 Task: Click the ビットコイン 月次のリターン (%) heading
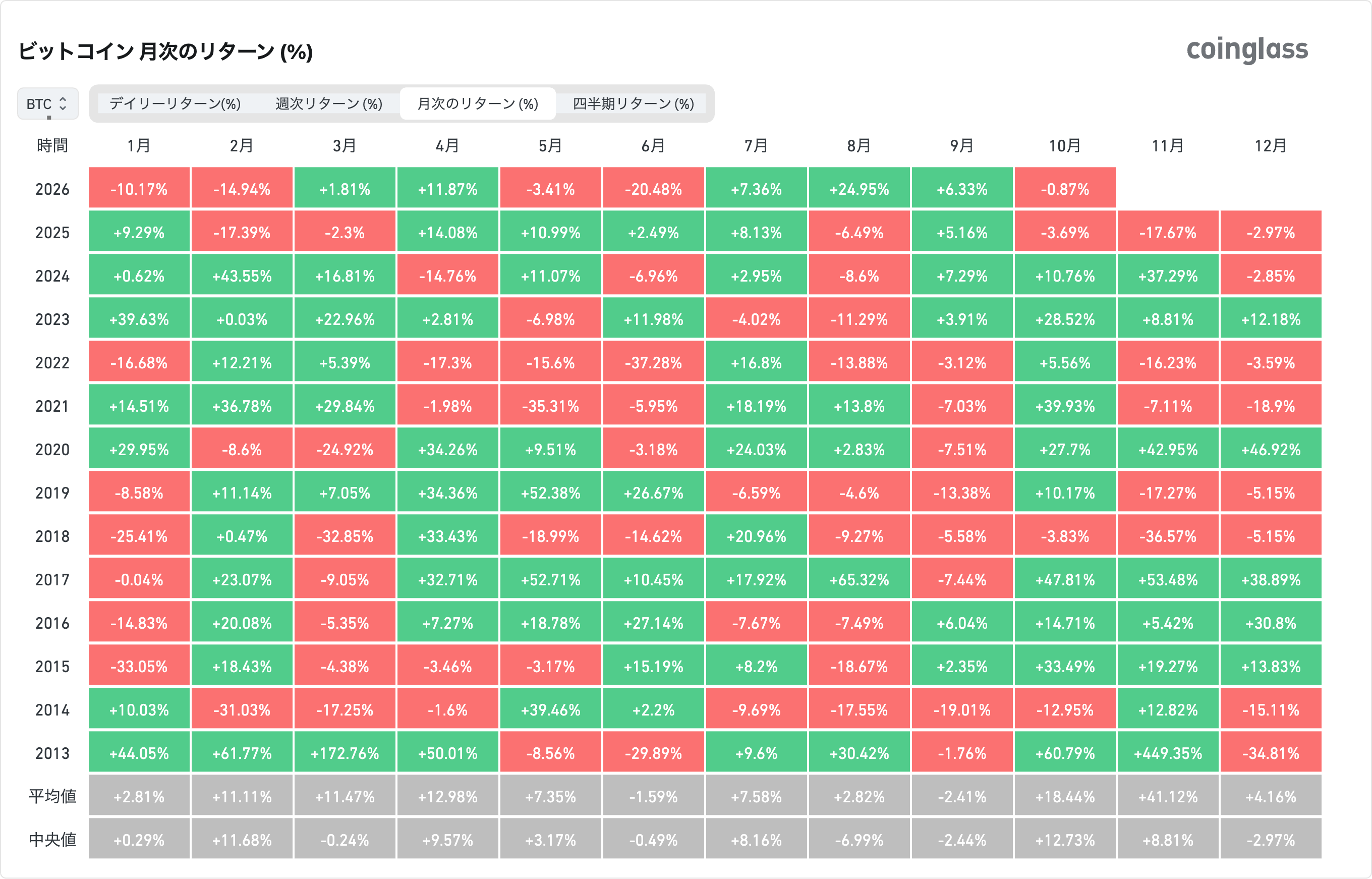click(166, 51)
